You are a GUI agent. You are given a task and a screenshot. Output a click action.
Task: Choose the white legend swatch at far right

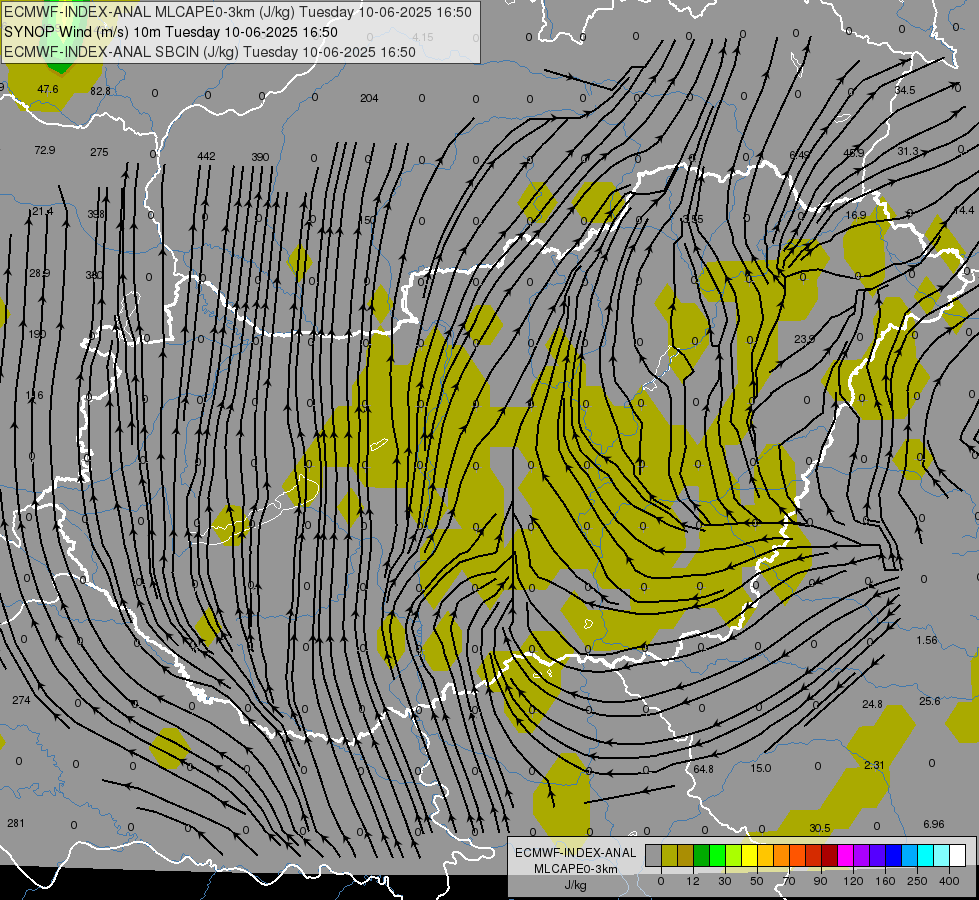(958, 855)
